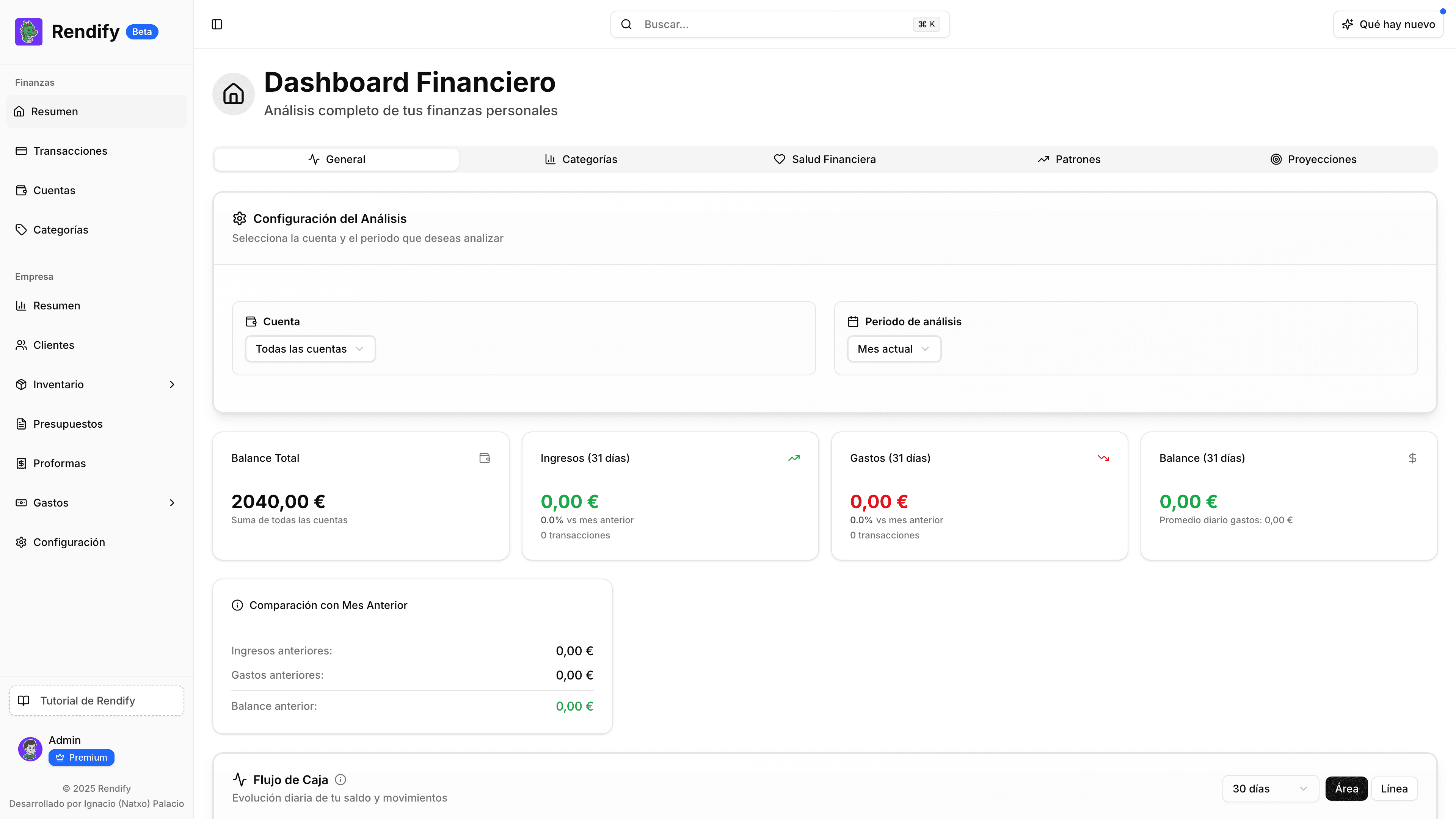Switch chart to Línea view

click(1394, 789)
